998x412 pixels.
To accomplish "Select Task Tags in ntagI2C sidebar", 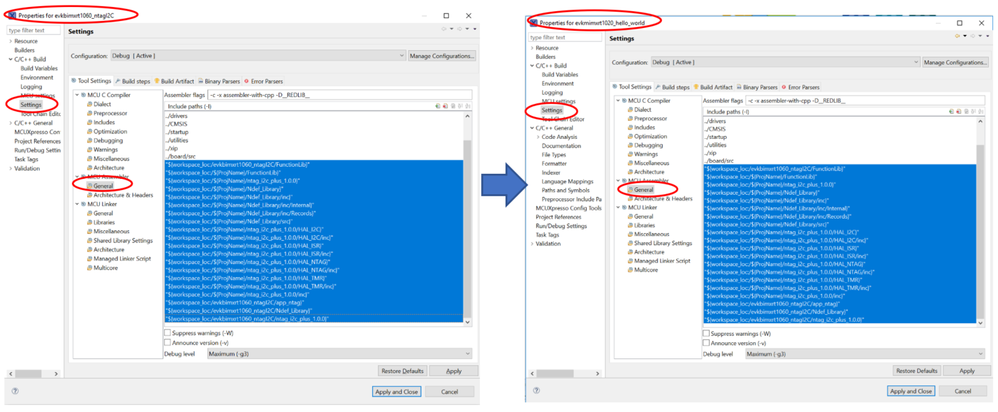I will click(27, 159).
